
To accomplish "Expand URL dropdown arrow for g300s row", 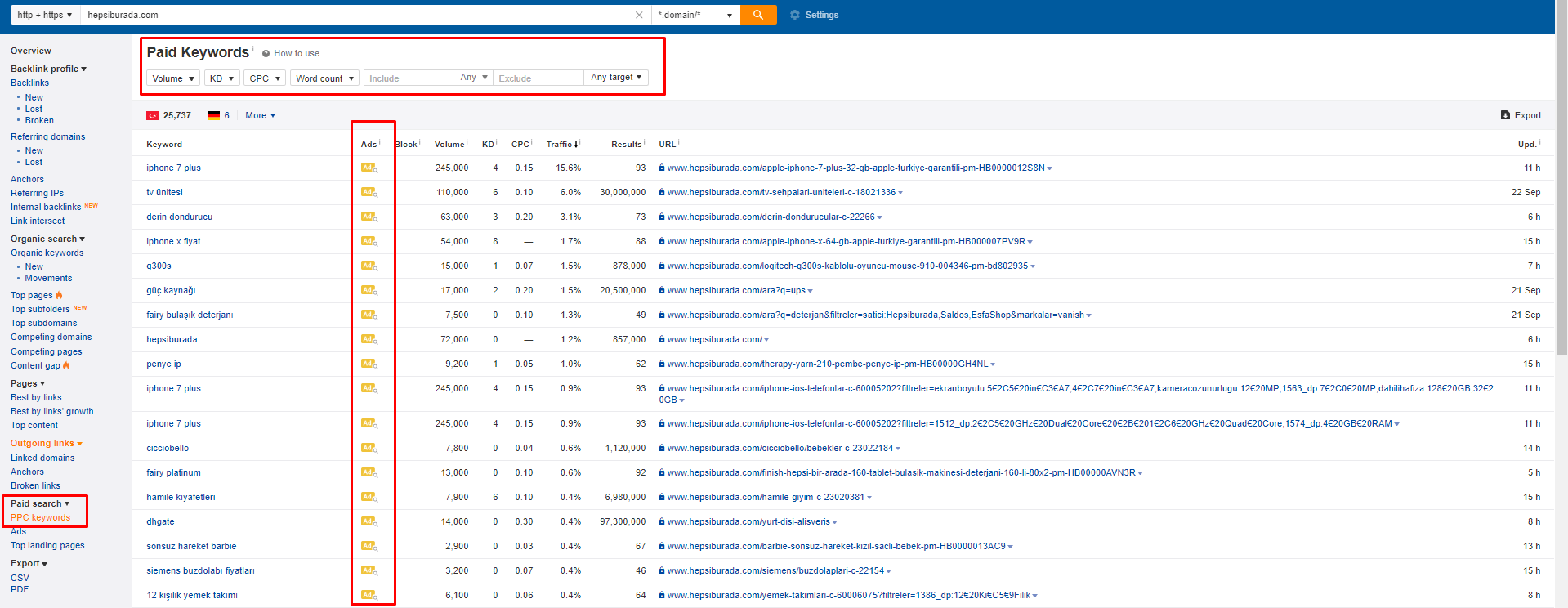I will 1033,266.
